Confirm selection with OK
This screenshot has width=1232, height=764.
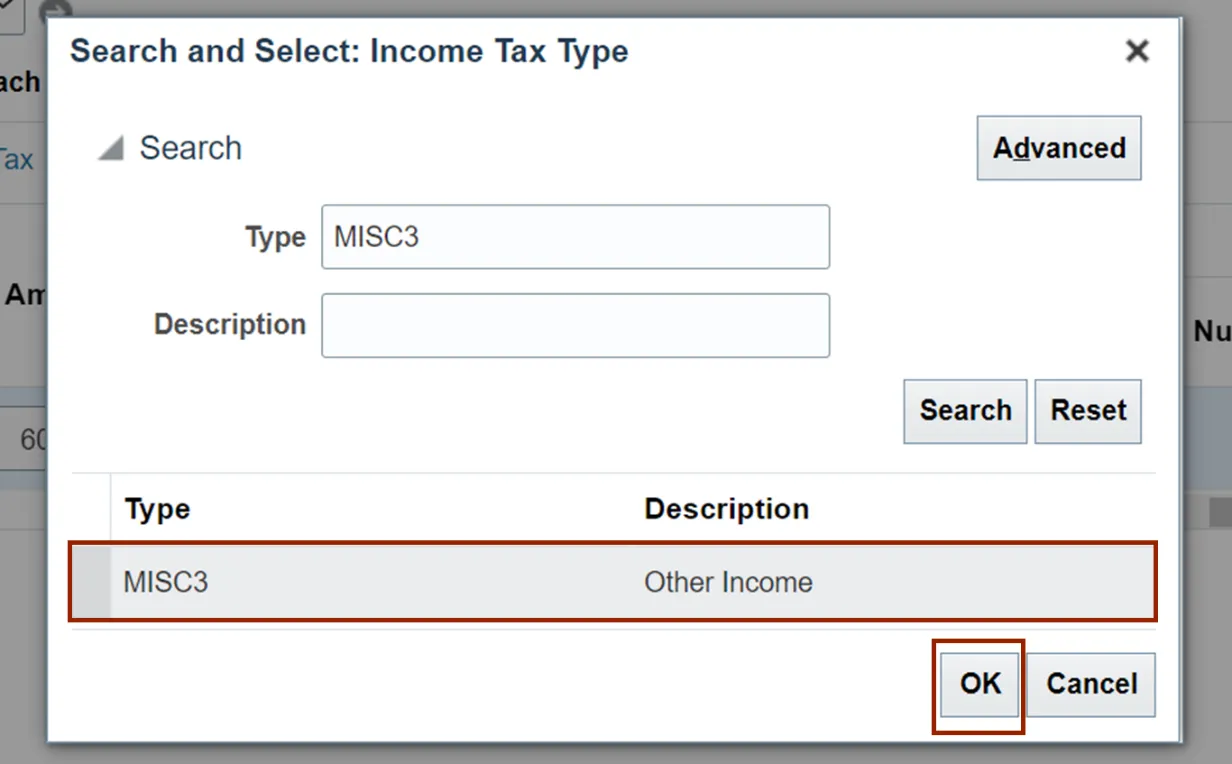point(979,684)
